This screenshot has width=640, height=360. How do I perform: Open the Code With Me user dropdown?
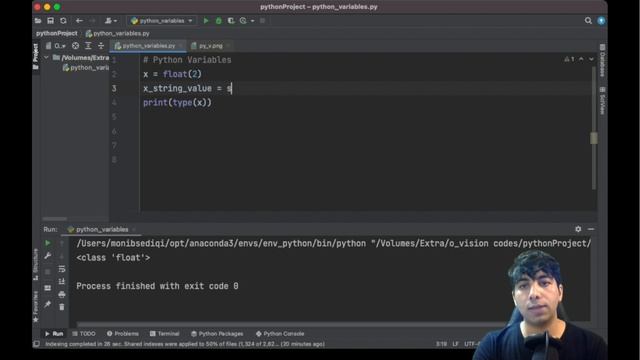pyautogui.click(x=111, y=21)
